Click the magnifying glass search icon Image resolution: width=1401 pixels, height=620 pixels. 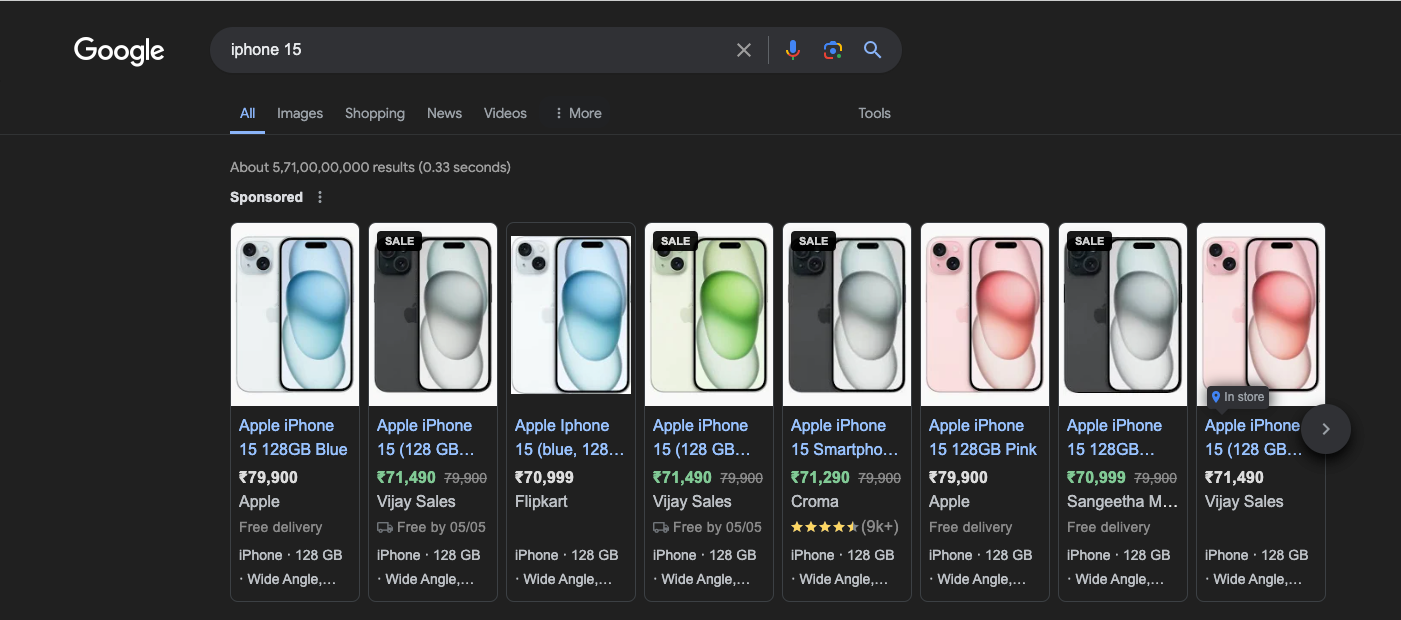(x=872, y=50)
